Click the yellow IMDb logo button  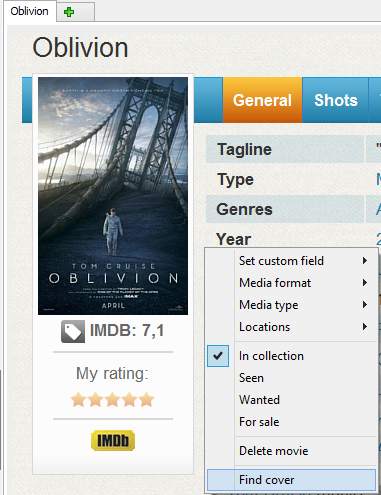point(113,440)
